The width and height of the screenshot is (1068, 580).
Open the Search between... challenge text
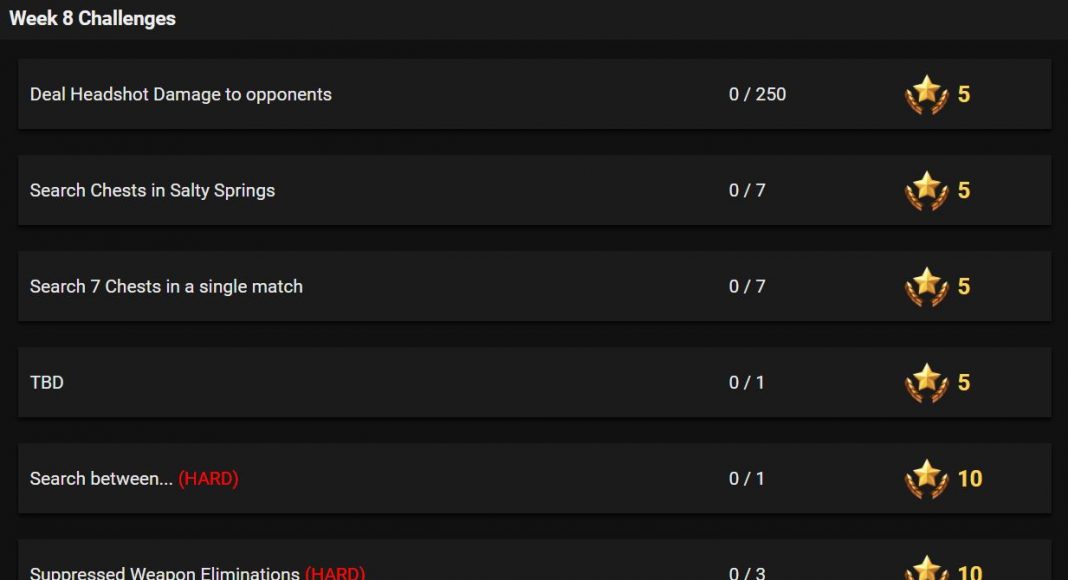(x=101, y=479)
